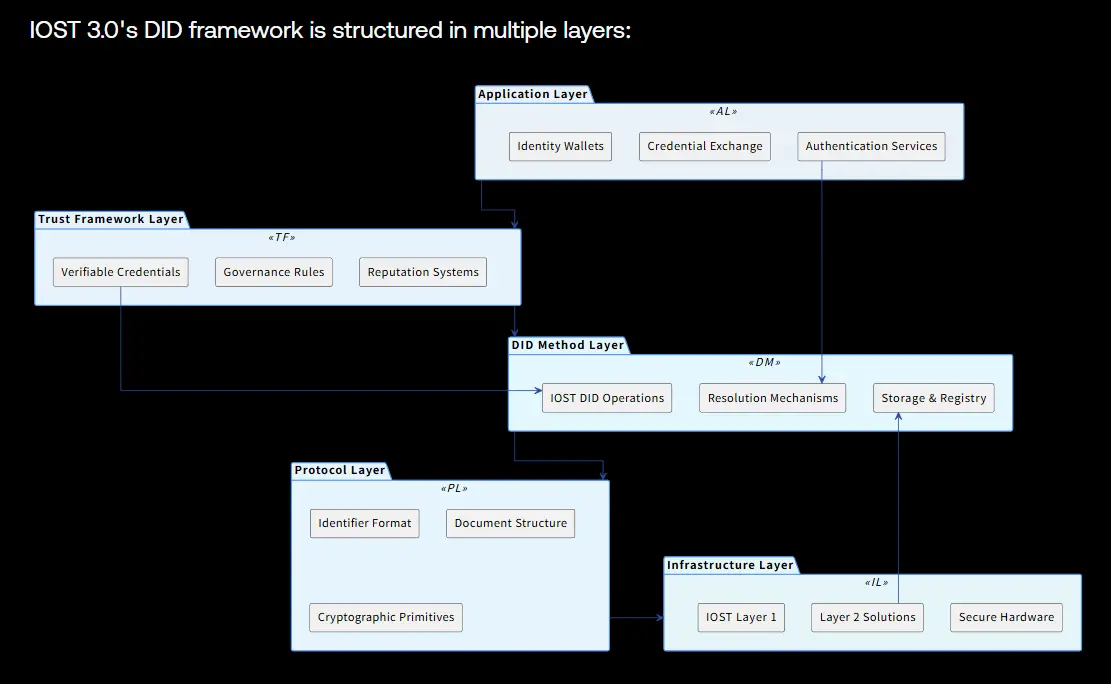Click the Storage & Registry component

(x=934, y=398)
